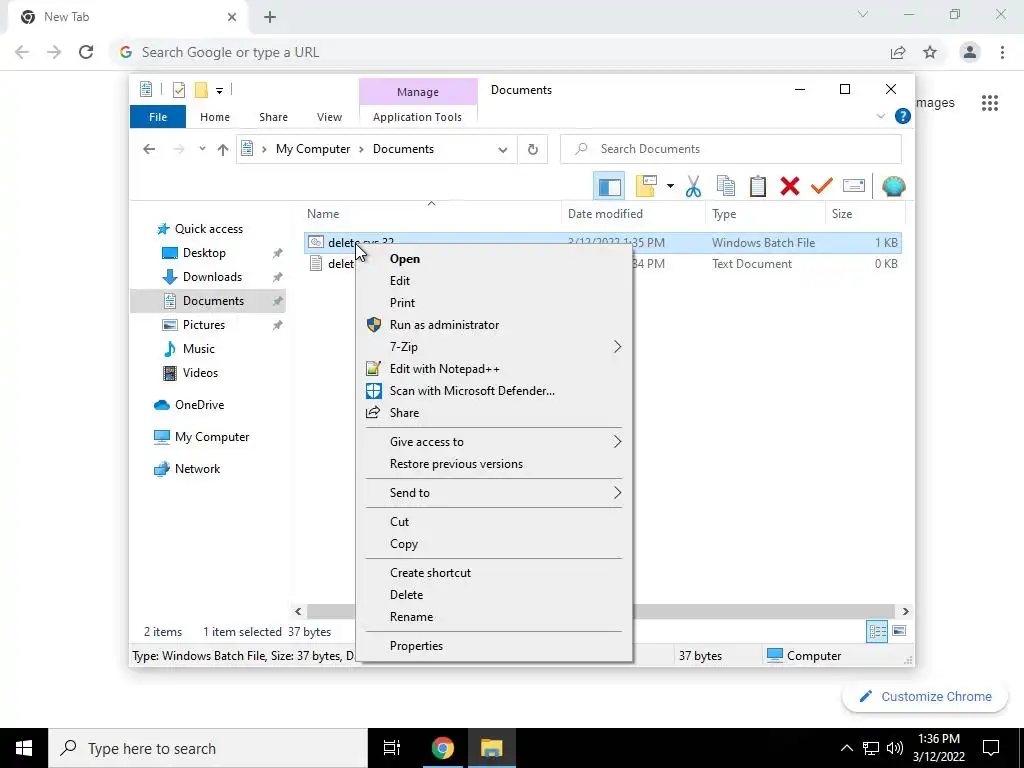
Task: Open the Home ribbon tab
Action: click(215, 117)
